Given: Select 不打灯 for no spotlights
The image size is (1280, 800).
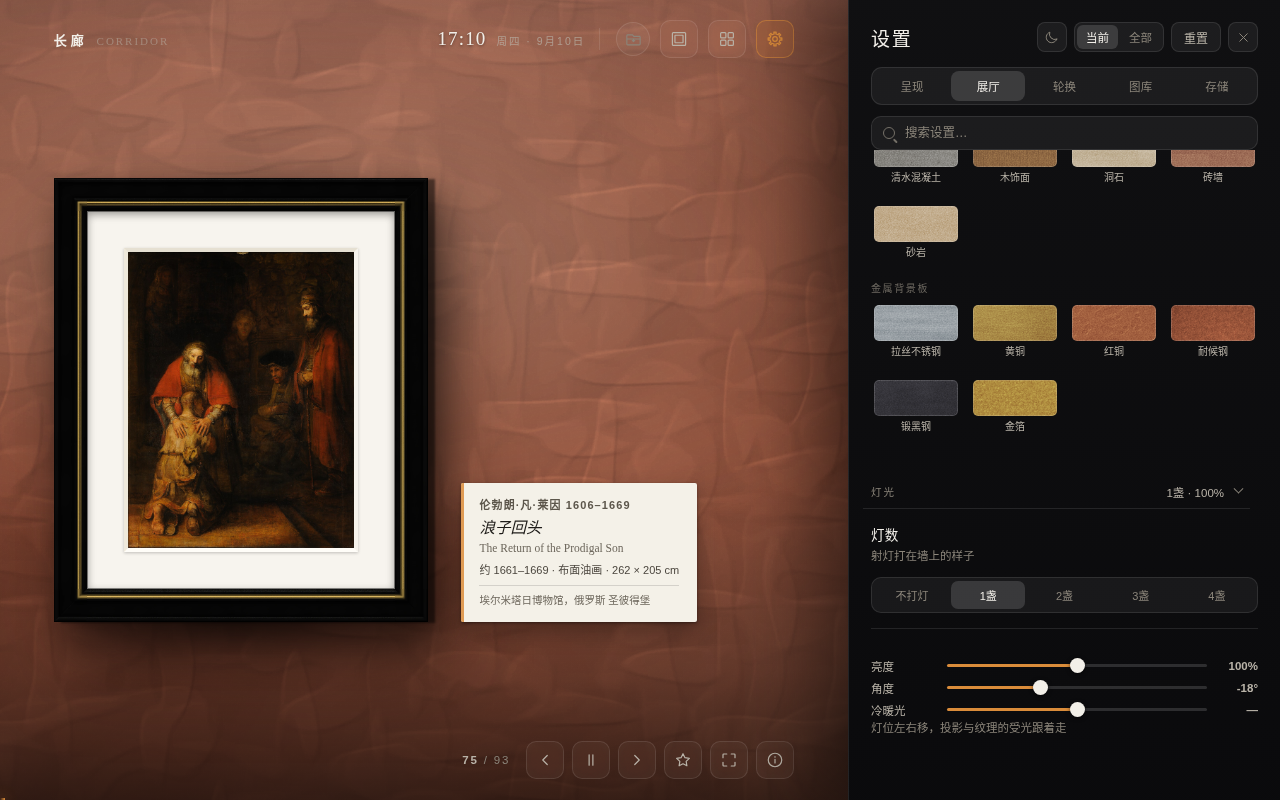Looking at the screenshot, I should point(912,595).
